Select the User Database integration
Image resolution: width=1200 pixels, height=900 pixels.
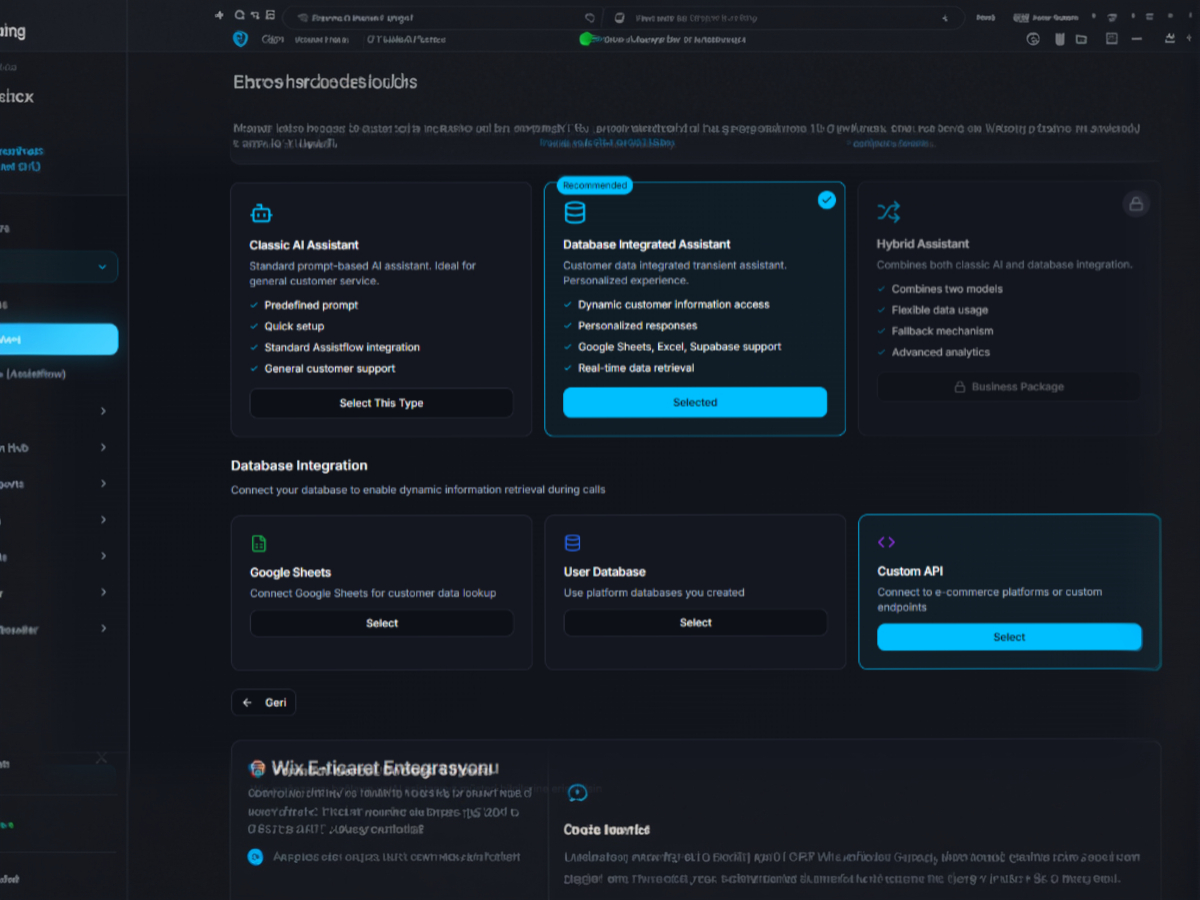695,622
